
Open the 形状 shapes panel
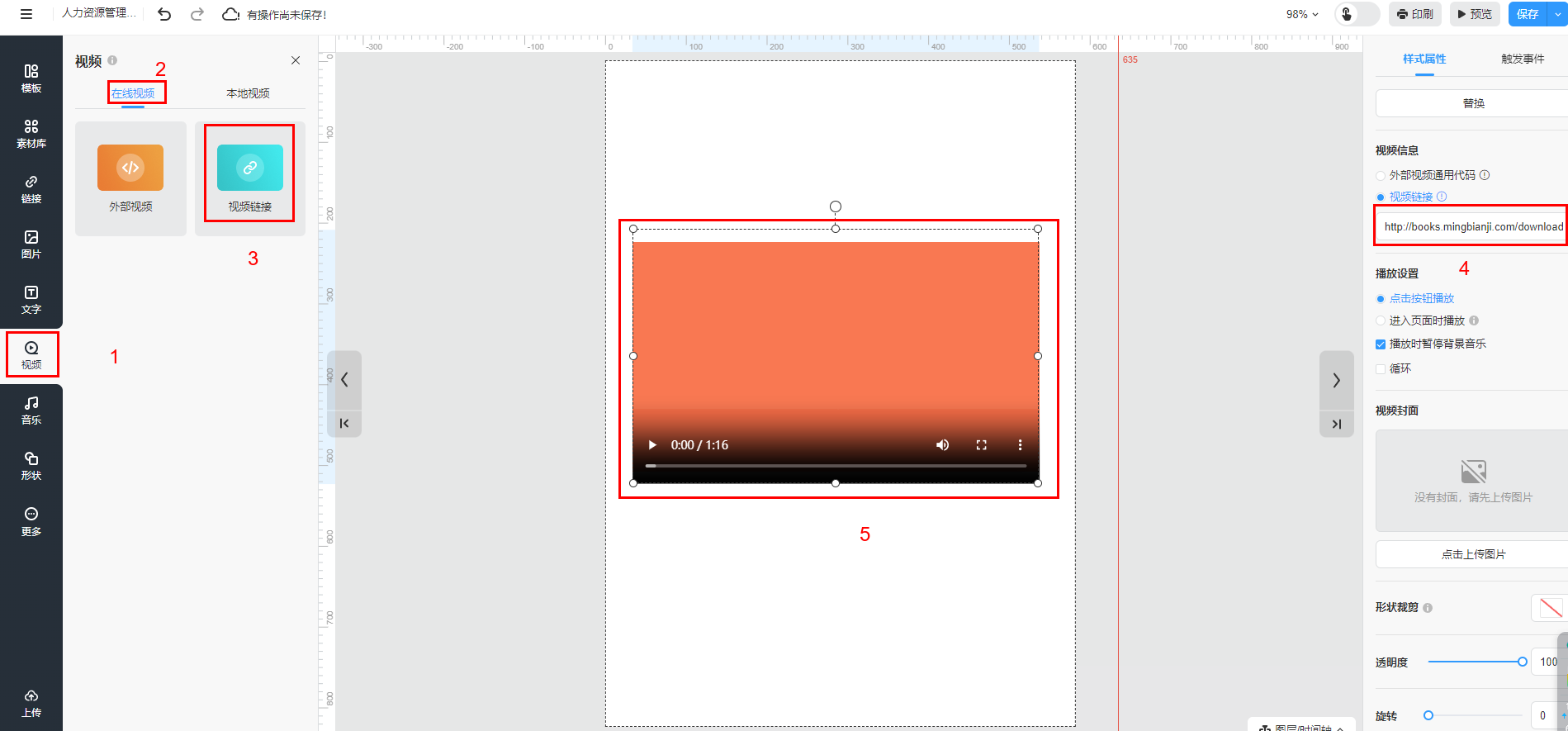[31, 465]
